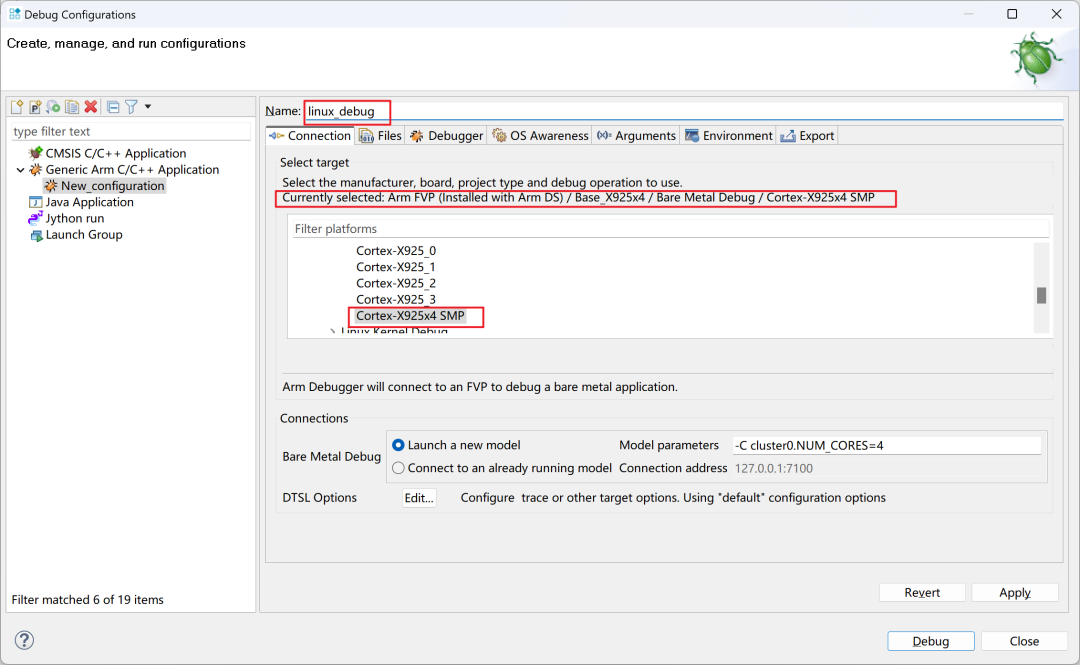
Task: Expand the Linux Kernel Debug platform node
Action: click(x=332, y=332)
